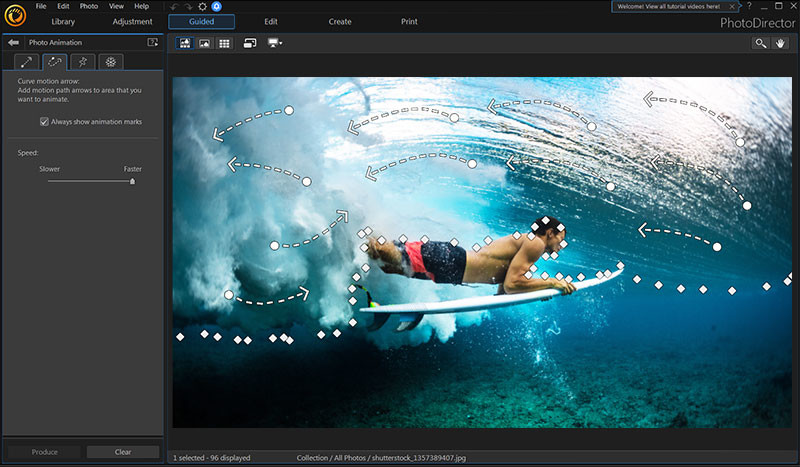Switch to the Adjustment tab

click(x=133, y=21)
